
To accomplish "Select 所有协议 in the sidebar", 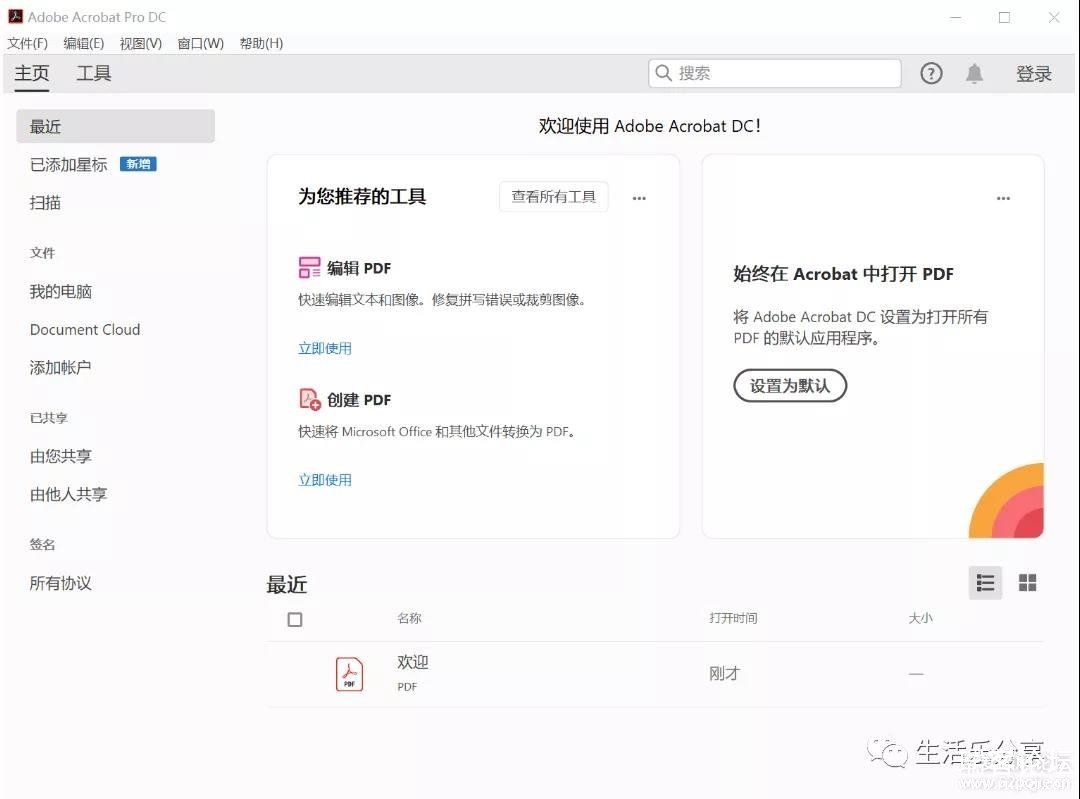I will pos(61,583).
